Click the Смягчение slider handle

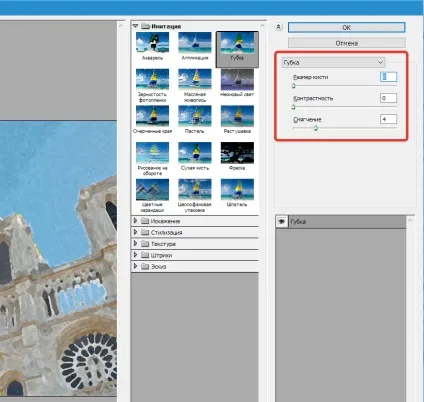315,128
